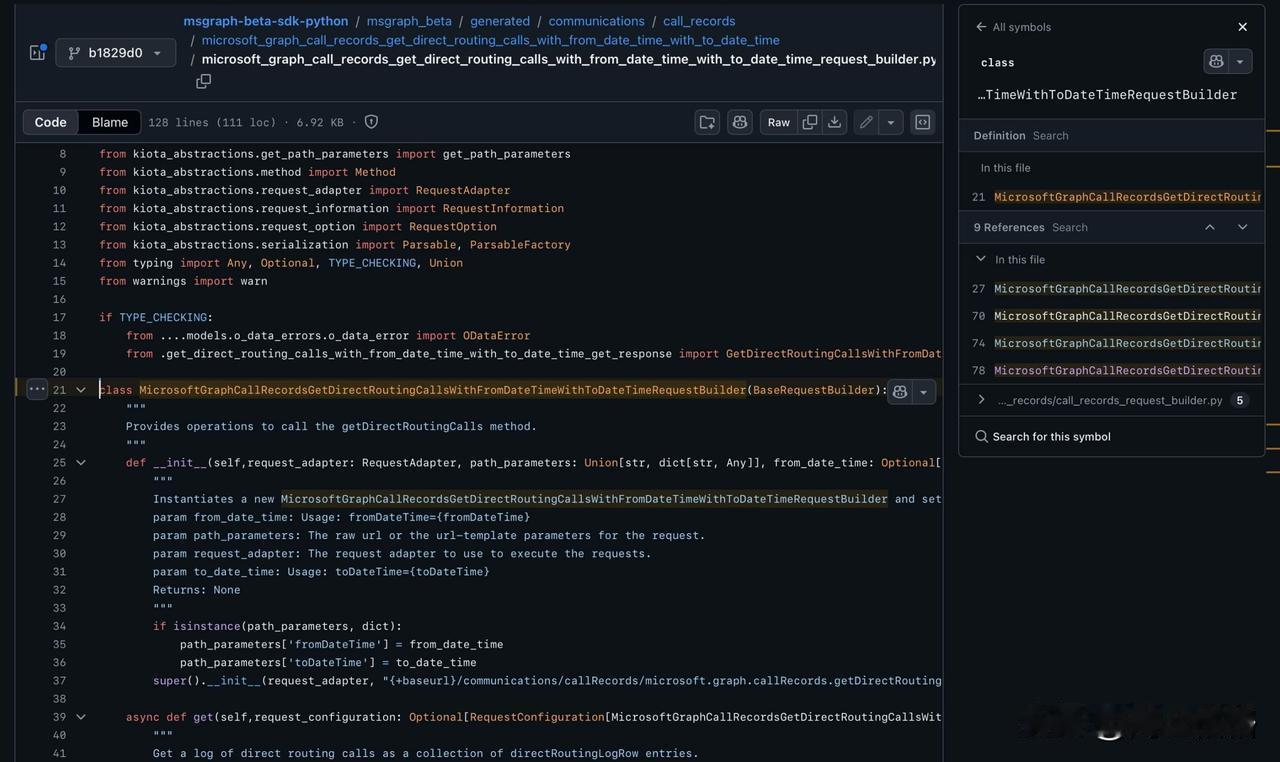Screen dimensions: 1280x762
Task: Open the more edit options dropdown arrow
Action: [891, 122]
